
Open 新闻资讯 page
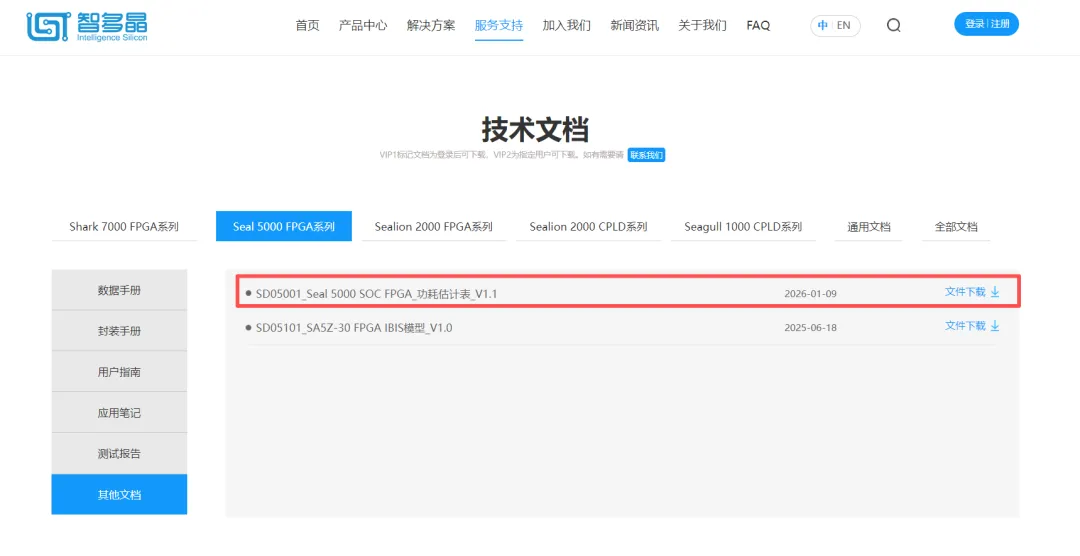click(x=634, y=25)
